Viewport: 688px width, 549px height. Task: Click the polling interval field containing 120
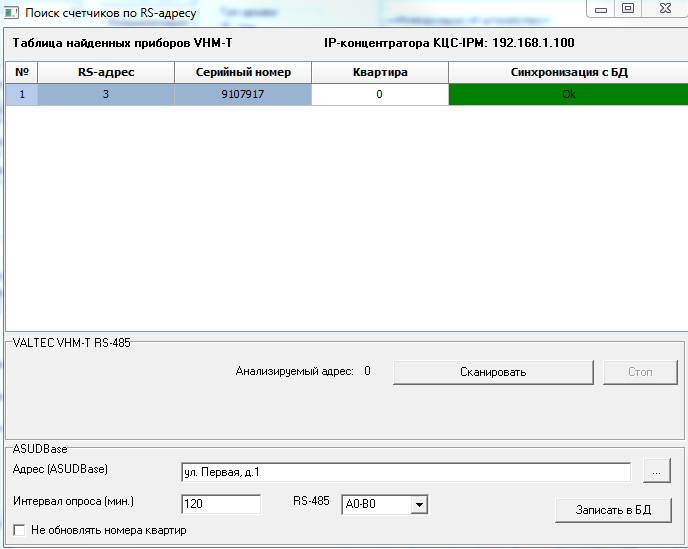[x=220, y=504]
